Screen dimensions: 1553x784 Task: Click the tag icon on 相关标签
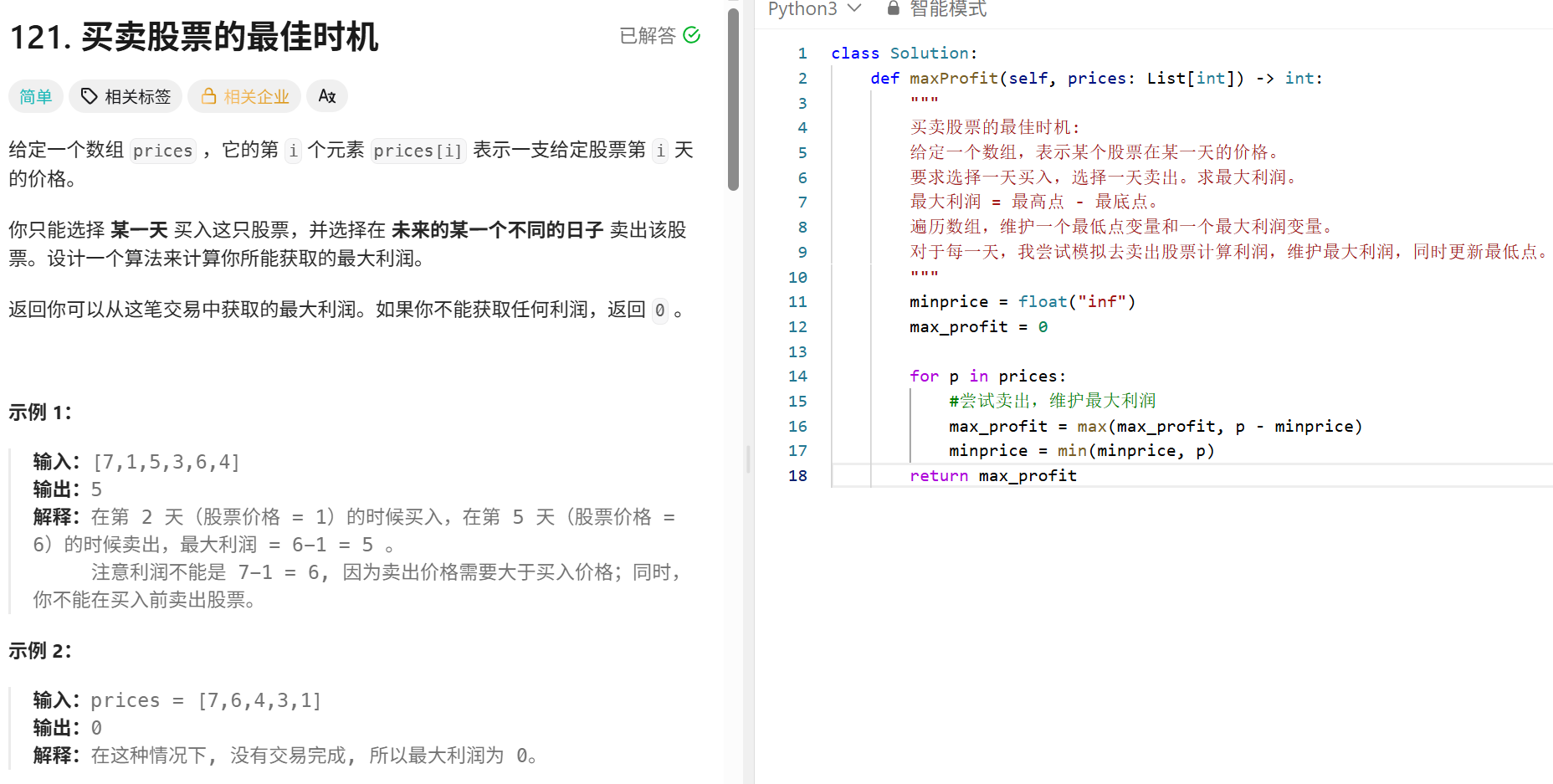pyautogui.click(x=90, y=96)
